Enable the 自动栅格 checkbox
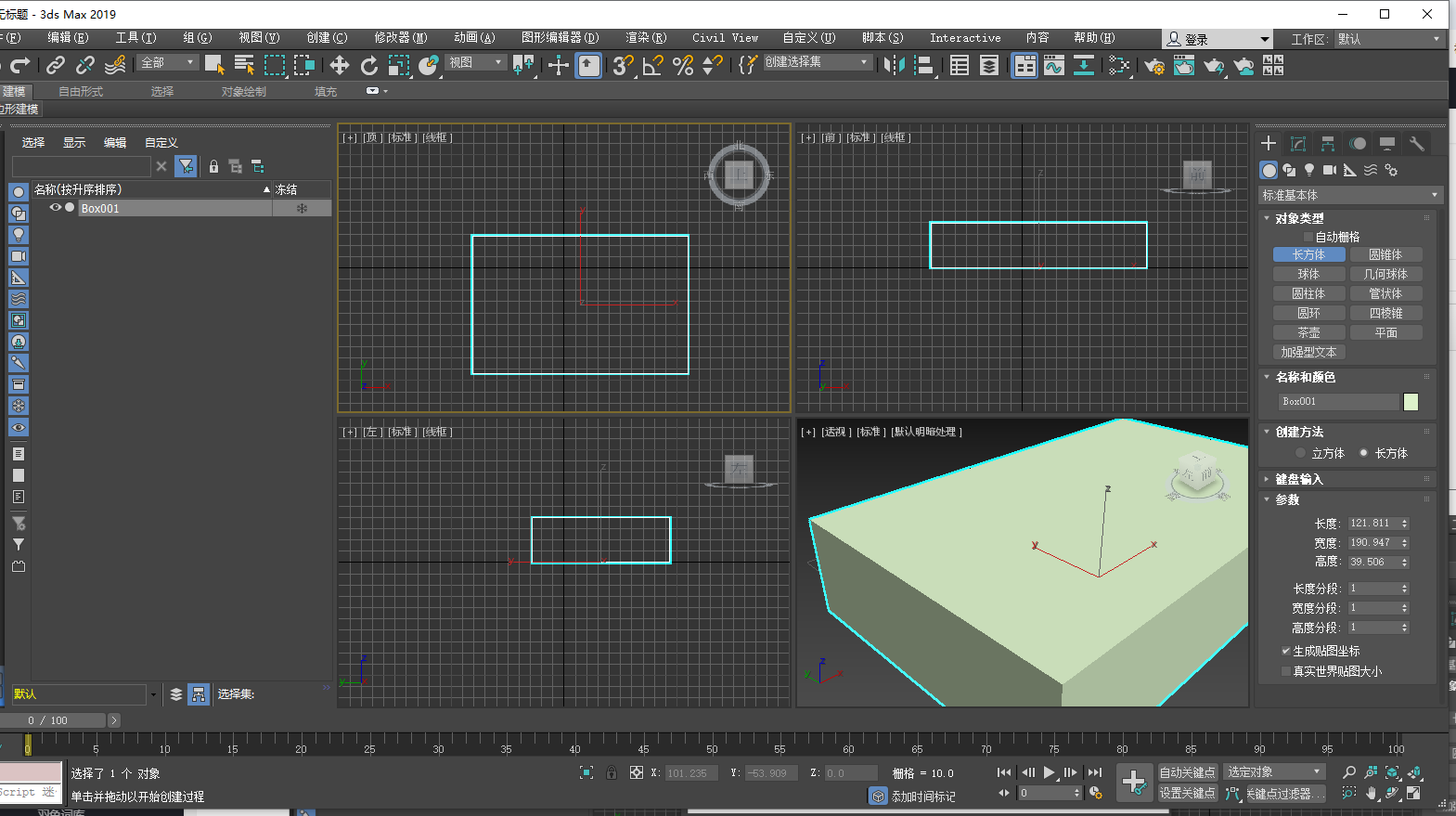 (1308, 237)
